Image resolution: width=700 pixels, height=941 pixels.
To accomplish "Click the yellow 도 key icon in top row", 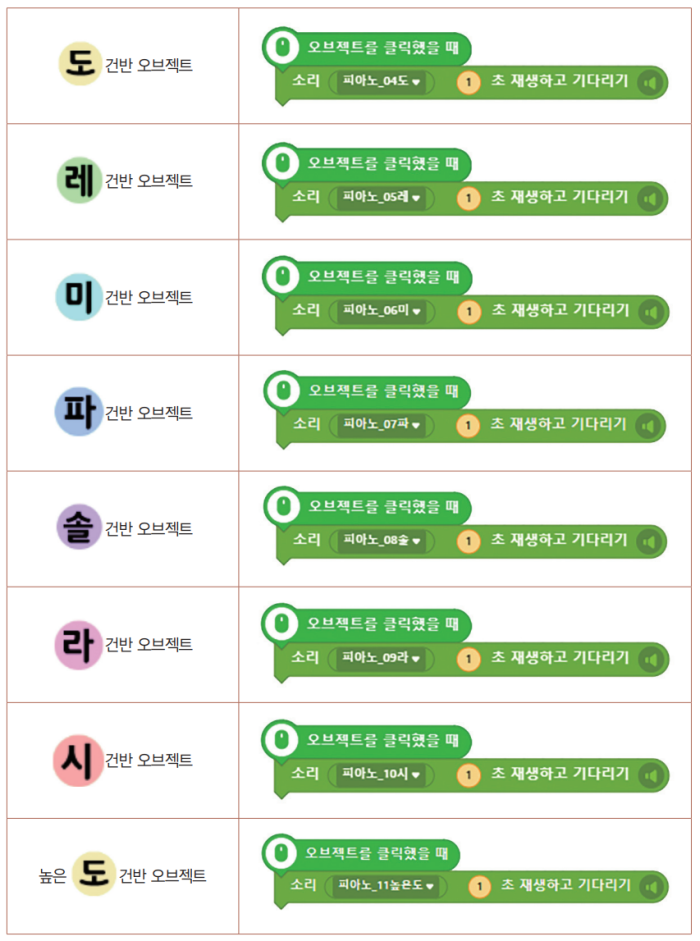I will (80, 64).
